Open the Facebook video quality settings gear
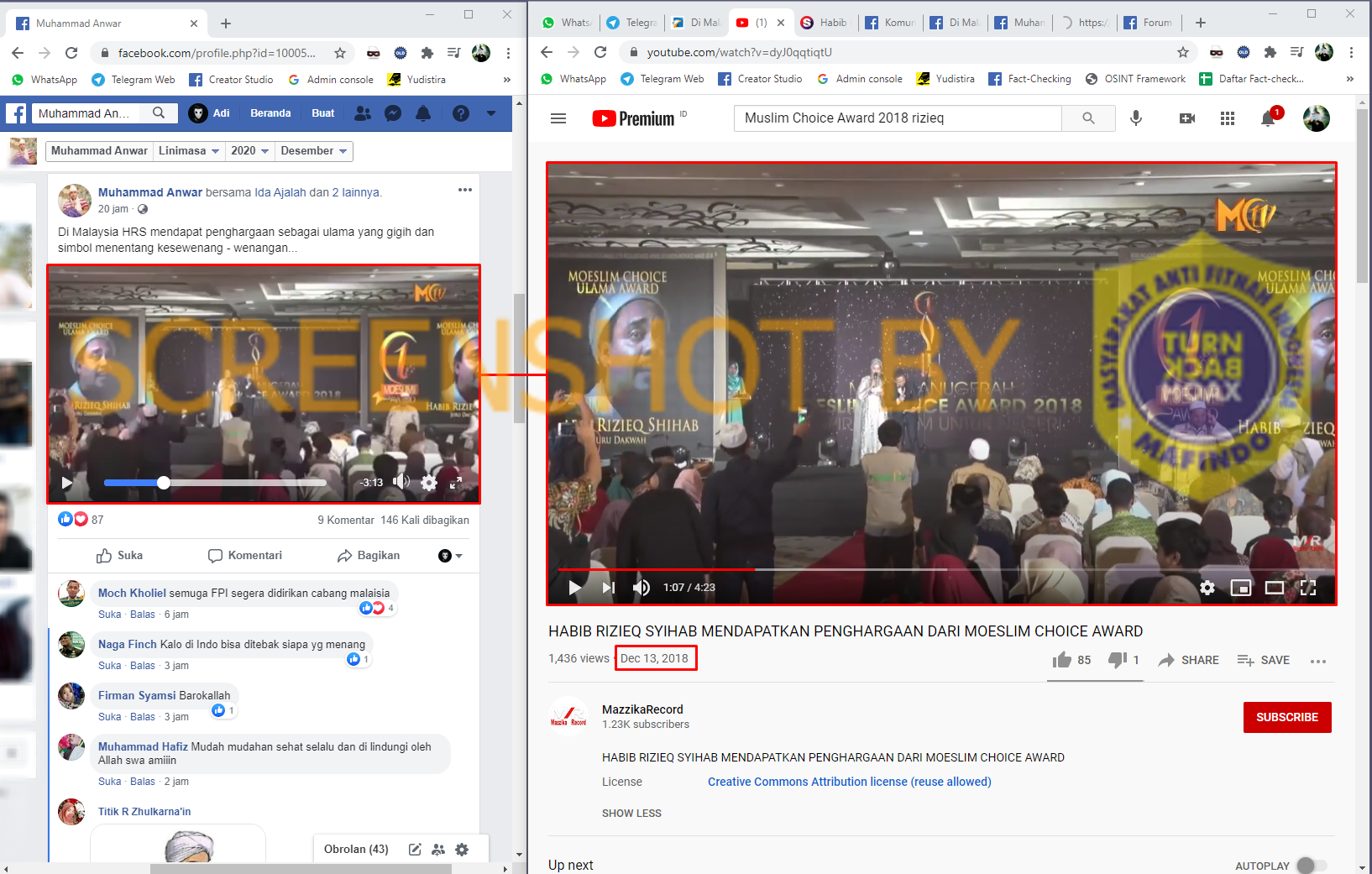The image size is (1372, 874). (429, 483)
